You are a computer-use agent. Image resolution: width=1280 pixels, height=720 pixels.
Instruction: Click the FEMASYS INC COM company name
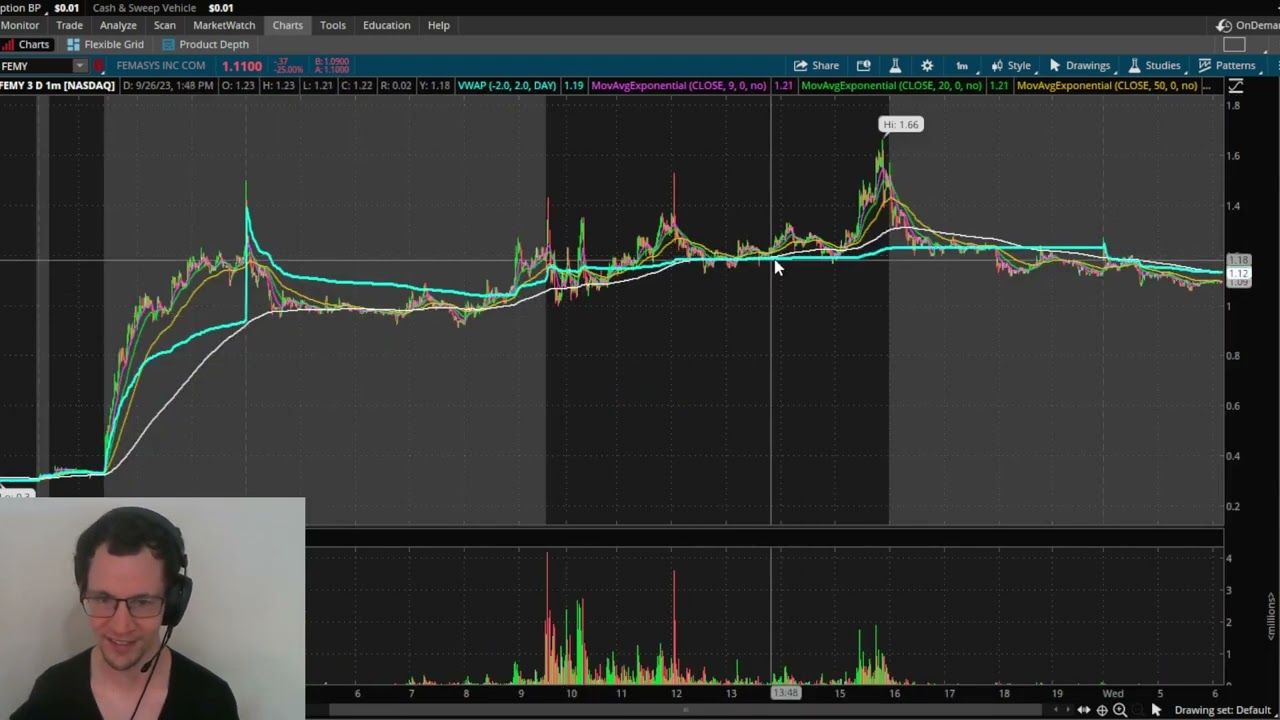[x=161, y=66]
